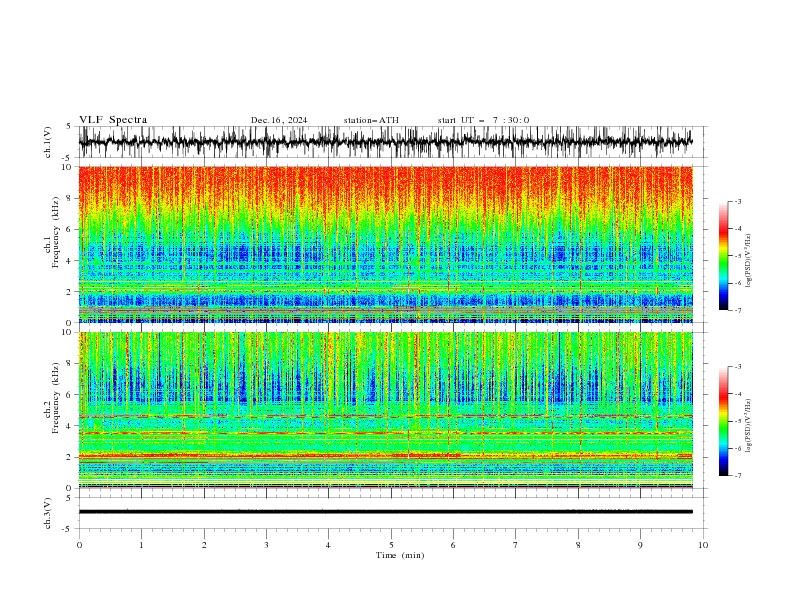Click the "6" kHz tick of ch.2 spectrogram
792x612 pixels.
70,395
